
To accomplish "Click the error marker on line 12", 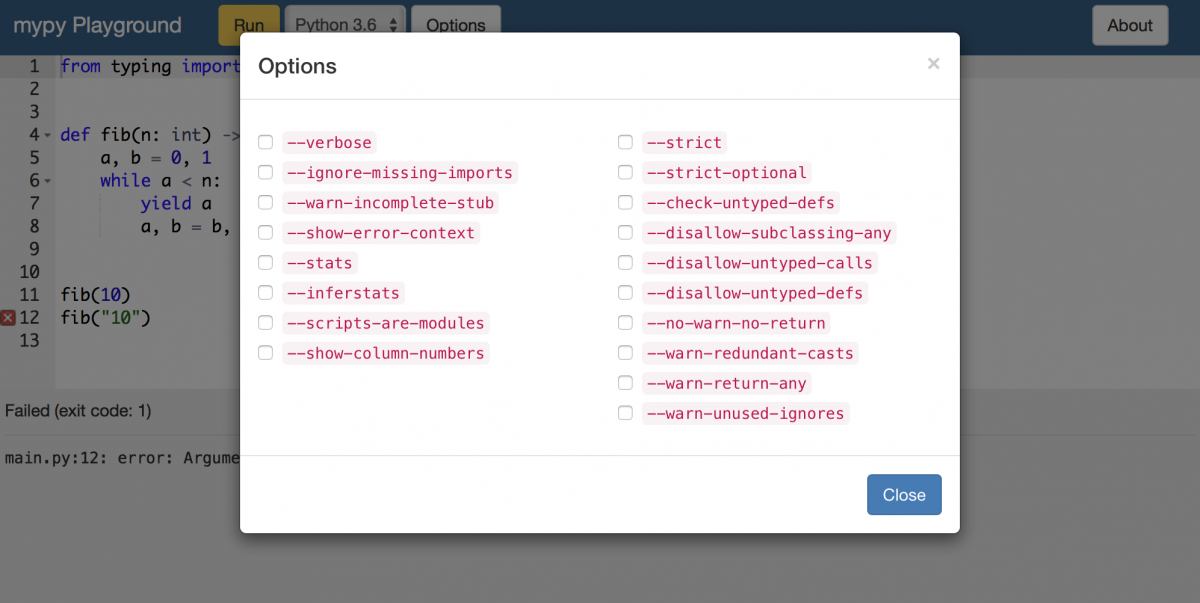I will (8, 318).
